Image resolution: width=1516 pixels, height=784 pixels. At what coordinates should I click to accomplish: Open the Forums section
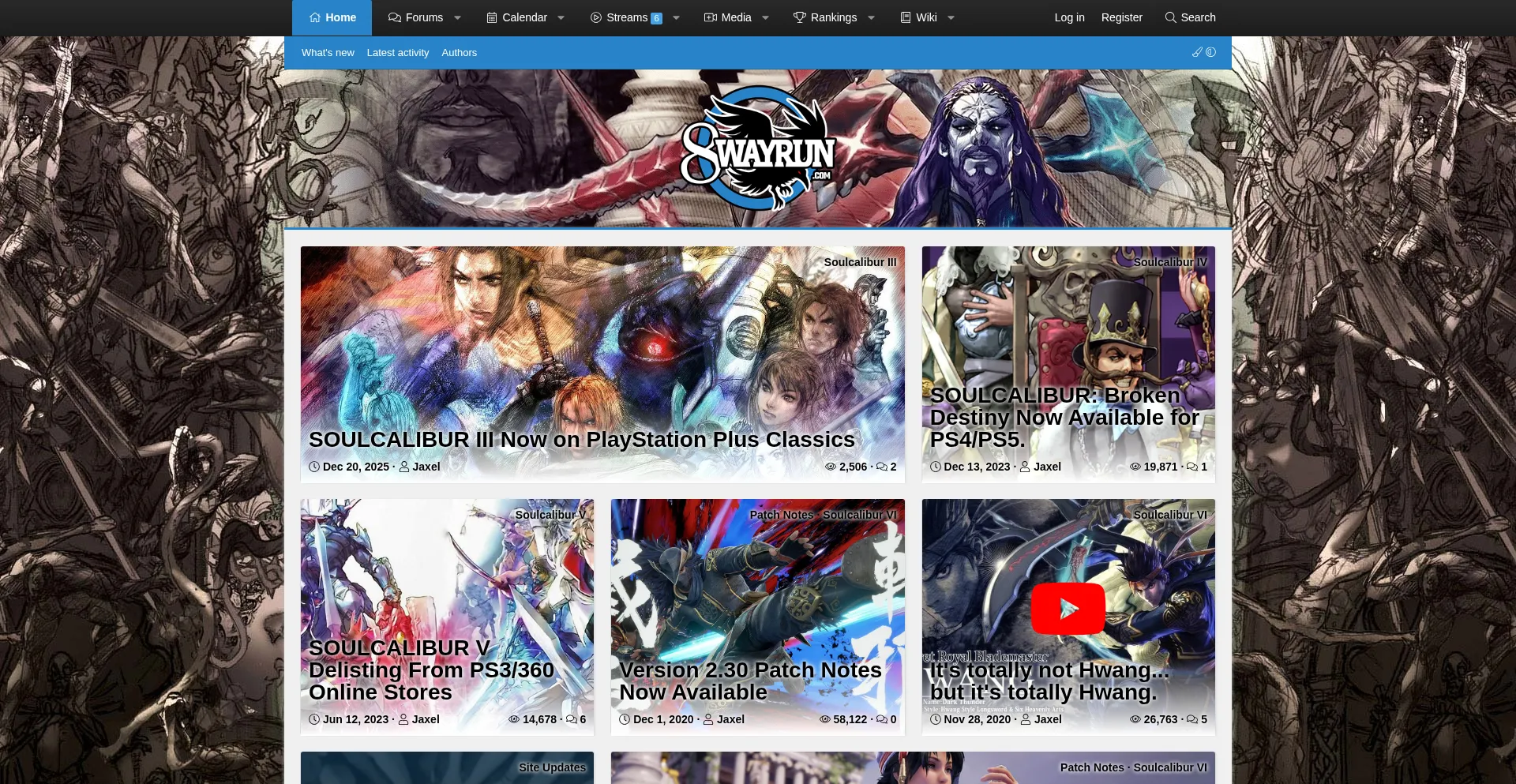[x=415, y=17]
